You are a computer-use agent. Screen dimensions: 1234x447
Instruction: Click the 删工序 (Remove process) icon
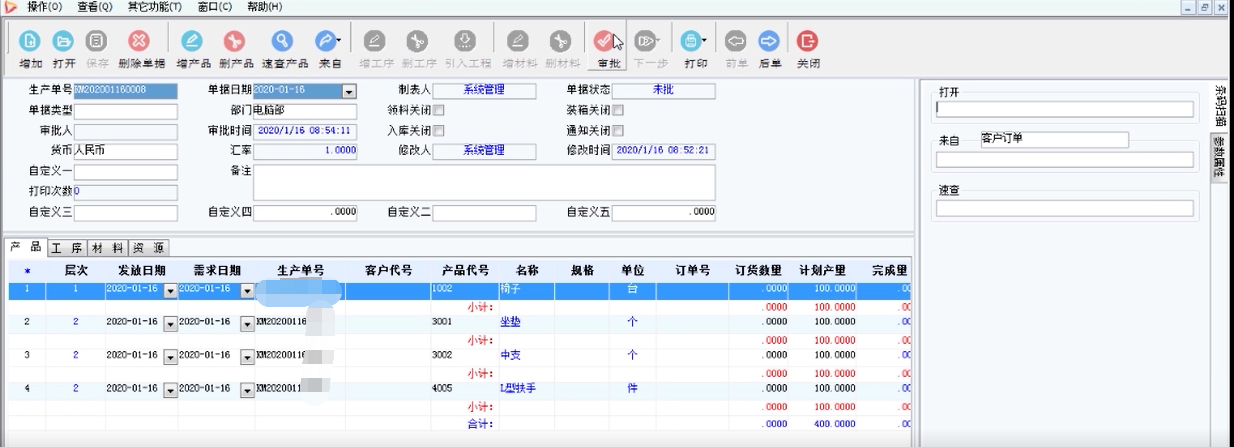tap(417, 41)
